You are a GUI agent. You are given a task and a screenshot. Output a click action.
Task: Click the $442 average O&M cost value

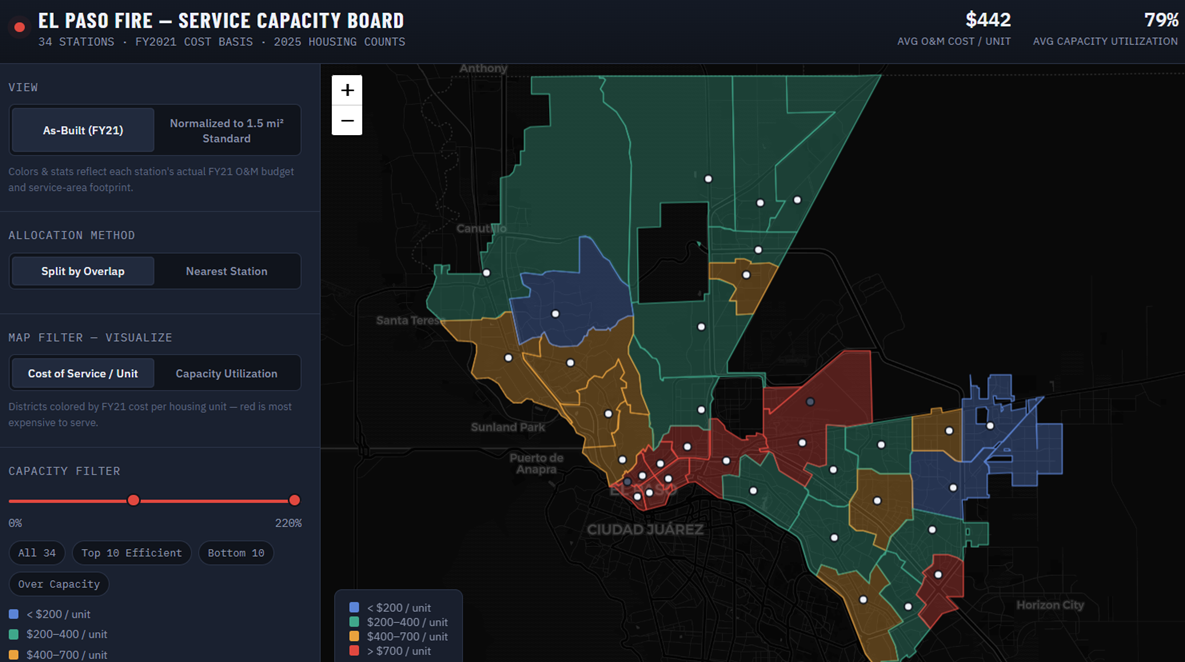click(988, 20)
